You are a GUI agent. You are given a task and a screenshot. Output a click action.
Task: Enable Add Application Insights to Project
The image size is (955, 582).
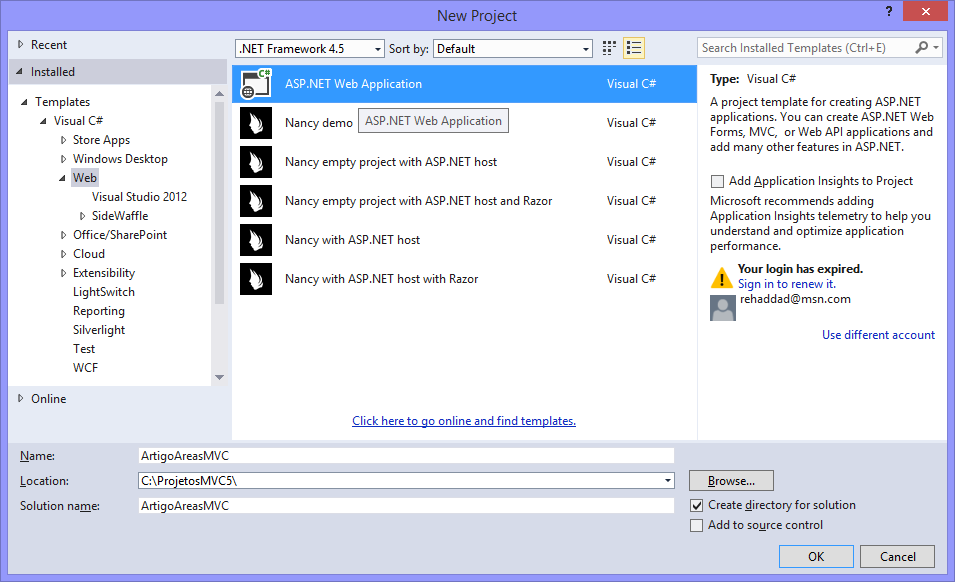tap(717, 181)
